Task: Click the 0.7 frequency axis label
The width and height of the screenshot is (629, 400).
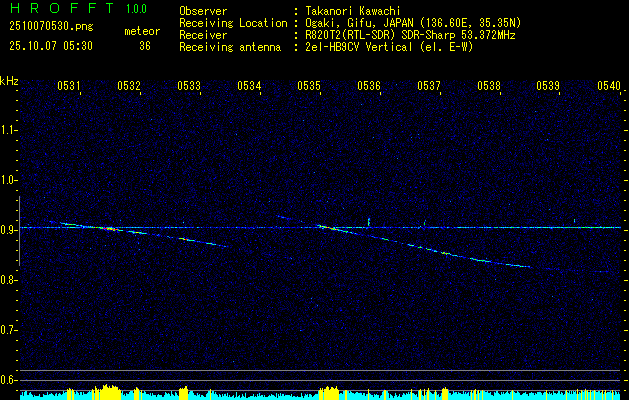Action: 9,329
